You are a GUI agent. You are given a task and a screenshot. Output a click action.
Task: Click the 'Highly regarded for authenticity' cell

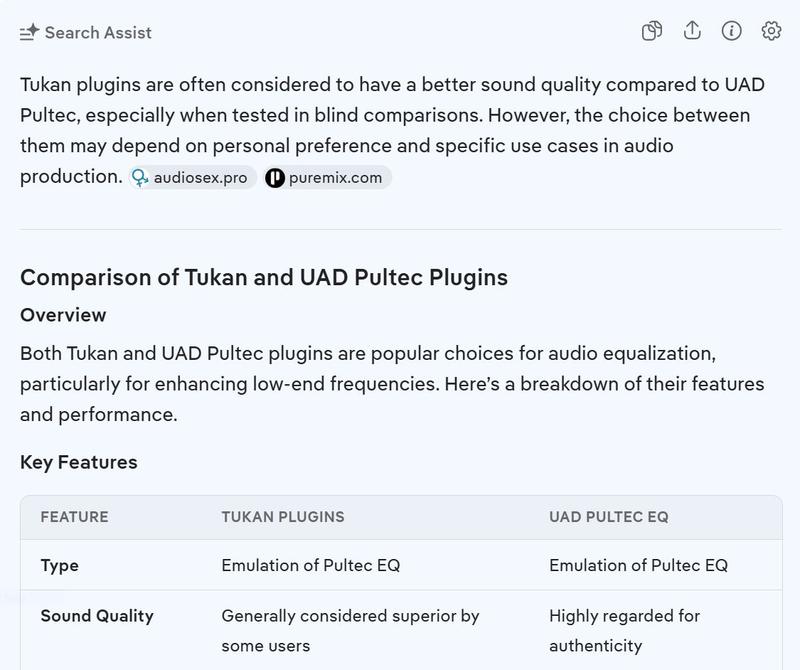[624, 630]
